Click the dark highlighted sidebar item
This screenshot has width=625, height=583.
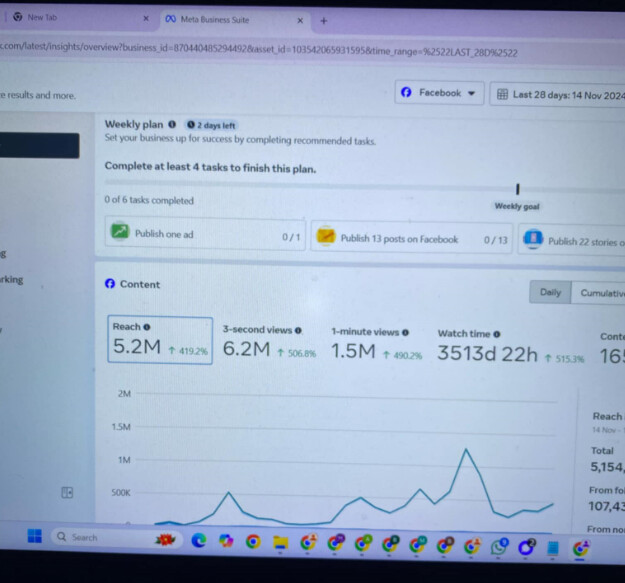39,145
